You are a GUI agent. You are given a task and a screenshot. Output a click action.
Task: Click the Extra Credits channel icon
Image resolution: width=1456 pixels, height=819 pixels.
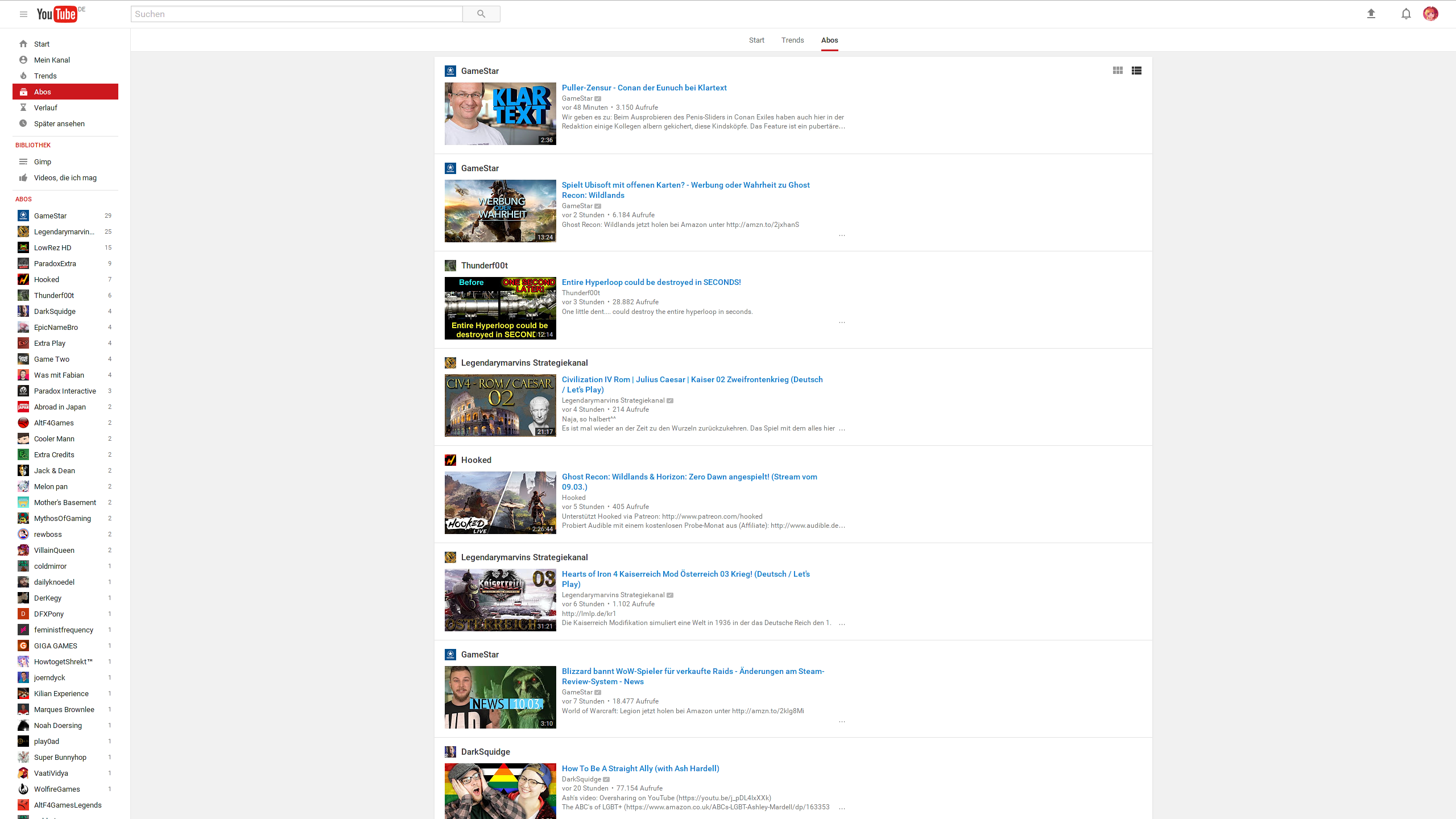(23, 454)
